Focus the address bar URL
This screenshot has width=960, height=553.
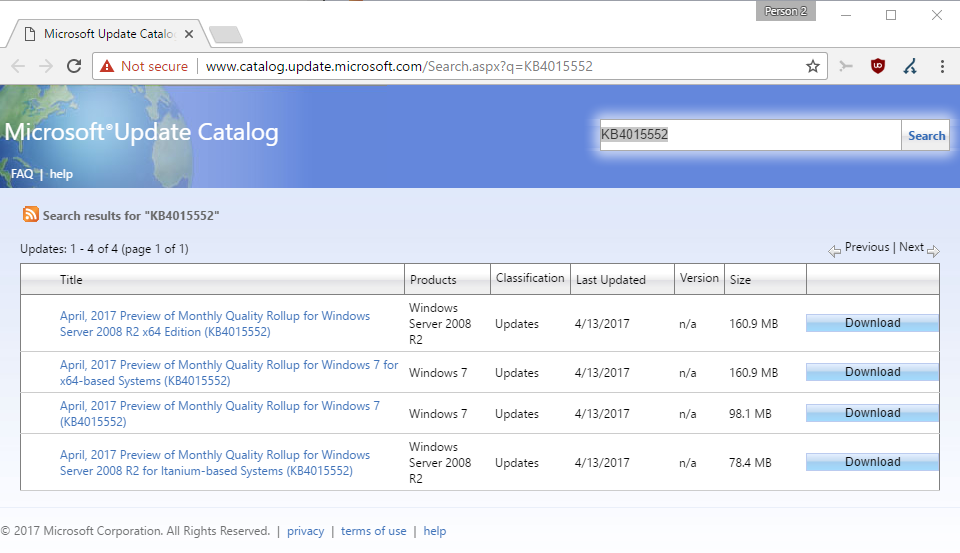pos(399,66)
